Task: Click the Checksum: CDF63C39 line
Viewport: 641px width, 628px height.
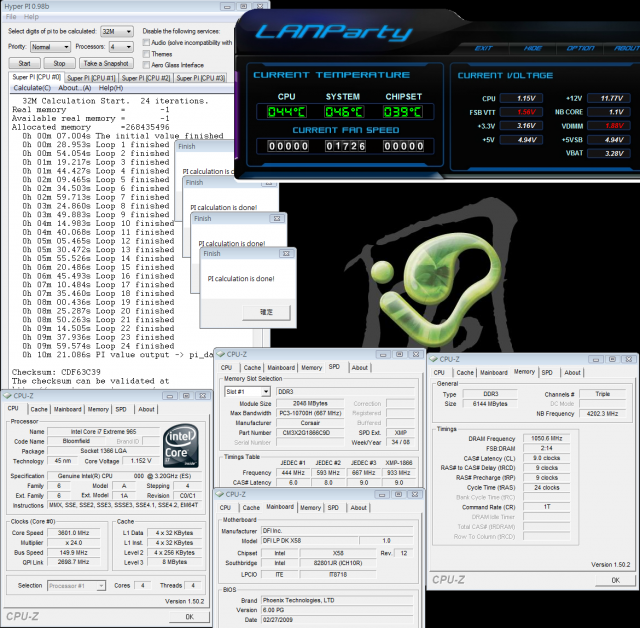Action: pyautogui.click(x=56, y=372)
